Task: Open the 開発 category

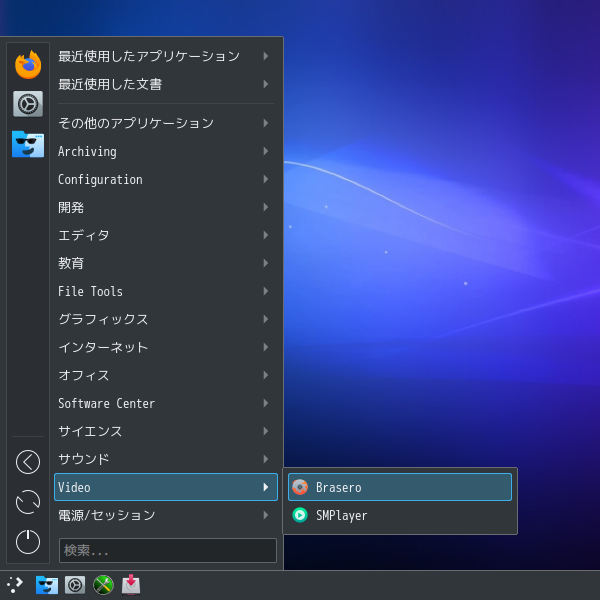Action: (x=166, y=207)
